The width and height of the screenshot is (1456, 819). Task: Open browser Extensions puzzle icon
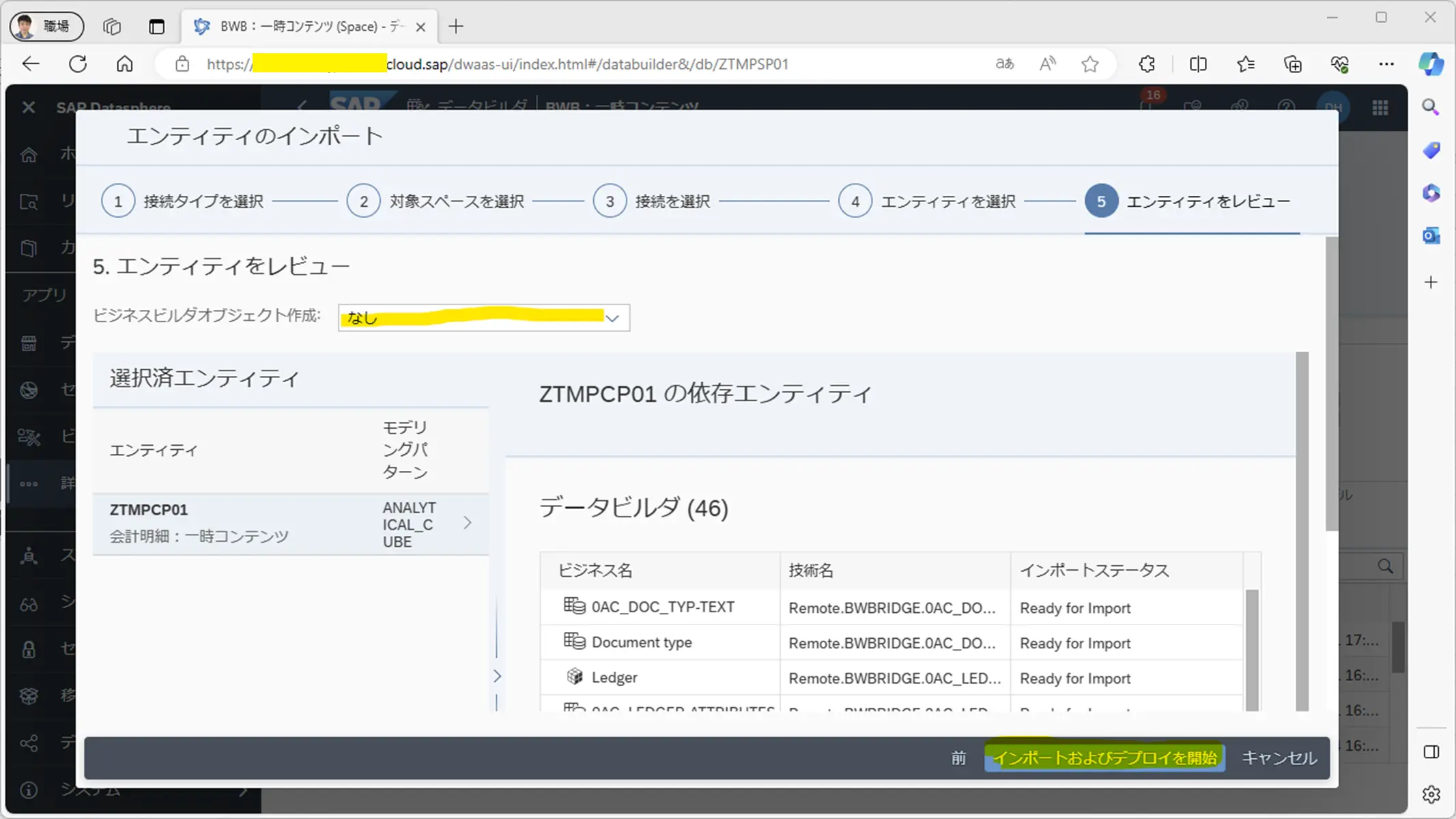click(1147, 64)
